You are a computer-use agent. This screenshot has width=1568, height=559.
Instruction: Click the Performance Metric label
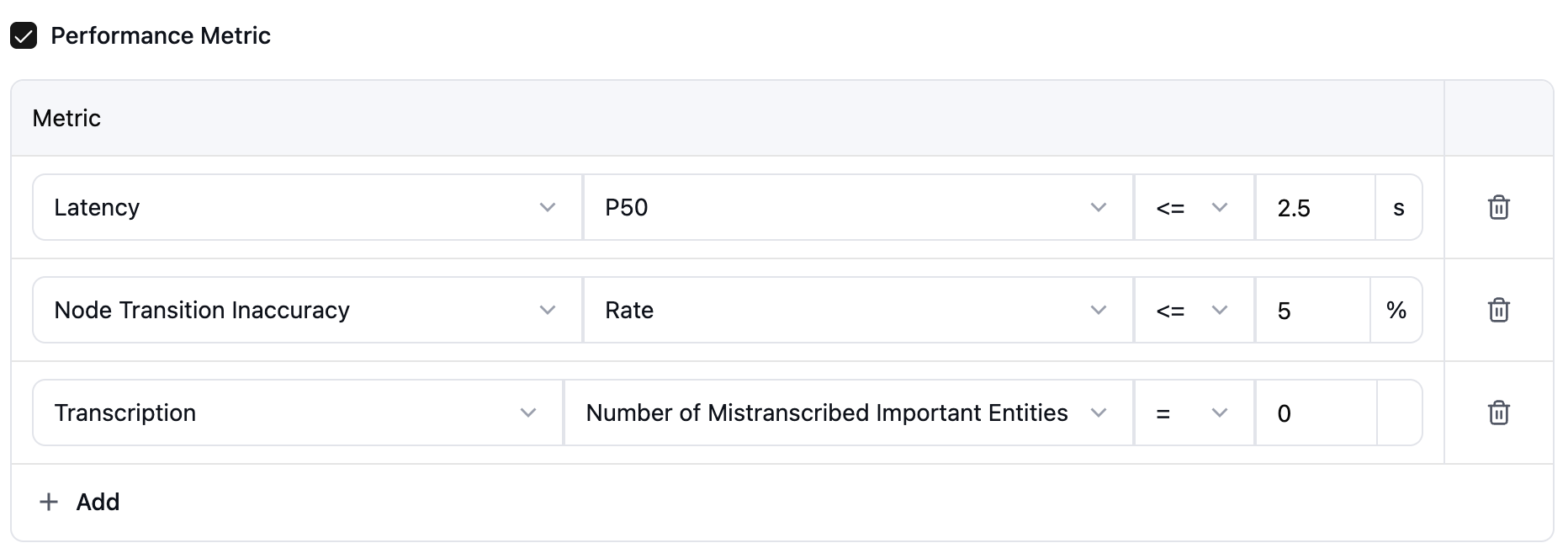[x=161, y=36]
